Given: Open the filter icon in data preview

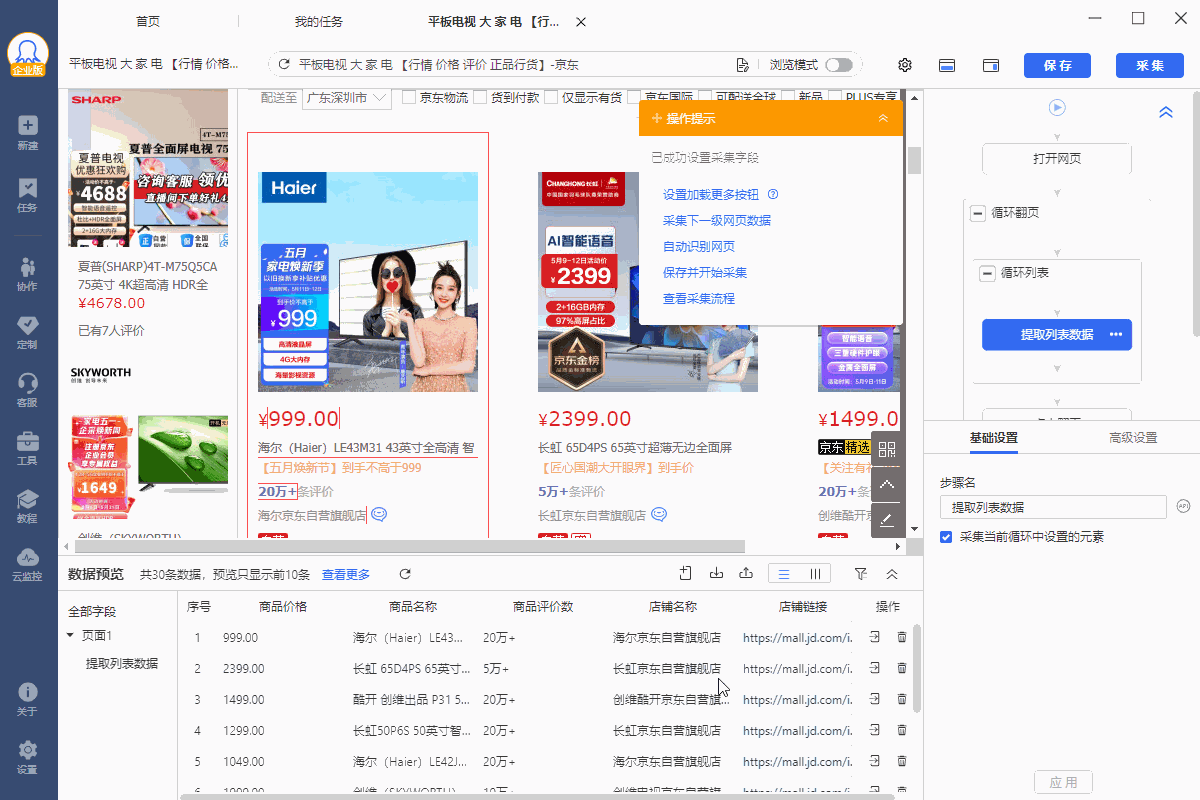Looking at the screenshot, I should pyautogui.click(x=861, y=574).
